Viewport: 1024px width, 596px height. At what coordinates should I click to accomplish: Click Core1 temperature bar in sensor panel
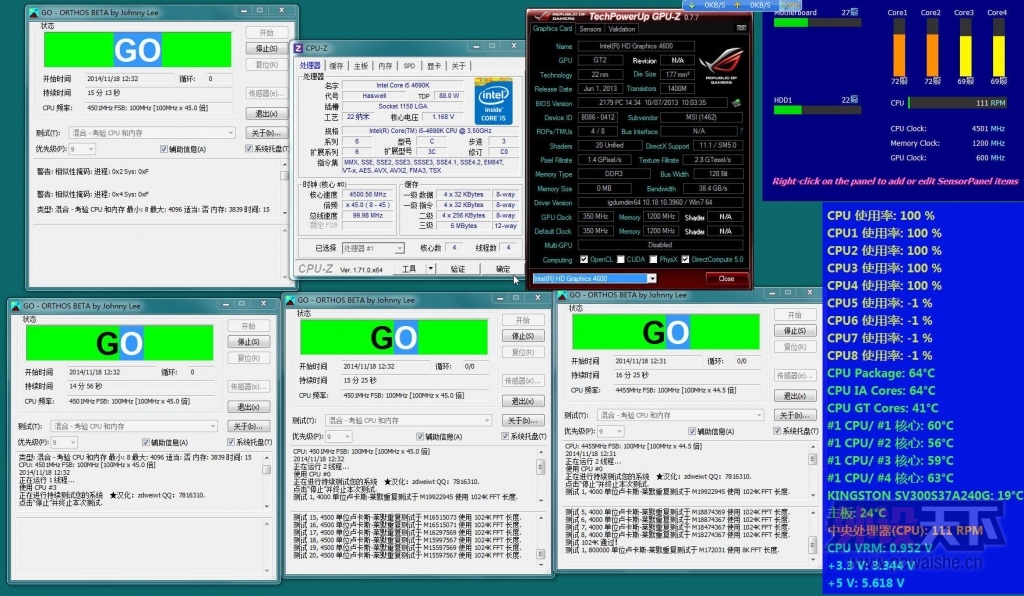(x=899, y=48)
